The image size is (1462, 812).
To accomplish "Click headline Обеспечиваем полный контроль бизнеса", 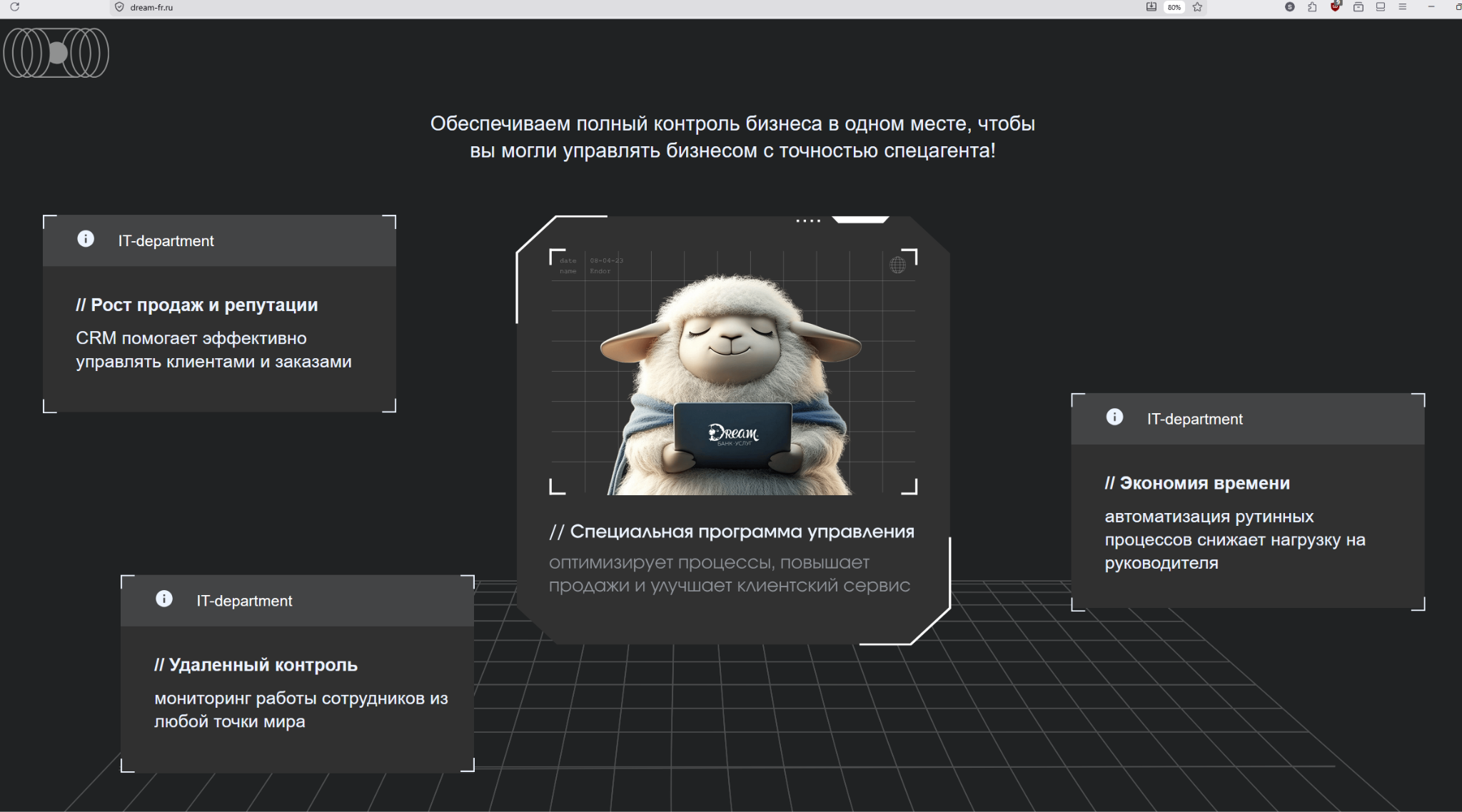I will tap(732, 137).
